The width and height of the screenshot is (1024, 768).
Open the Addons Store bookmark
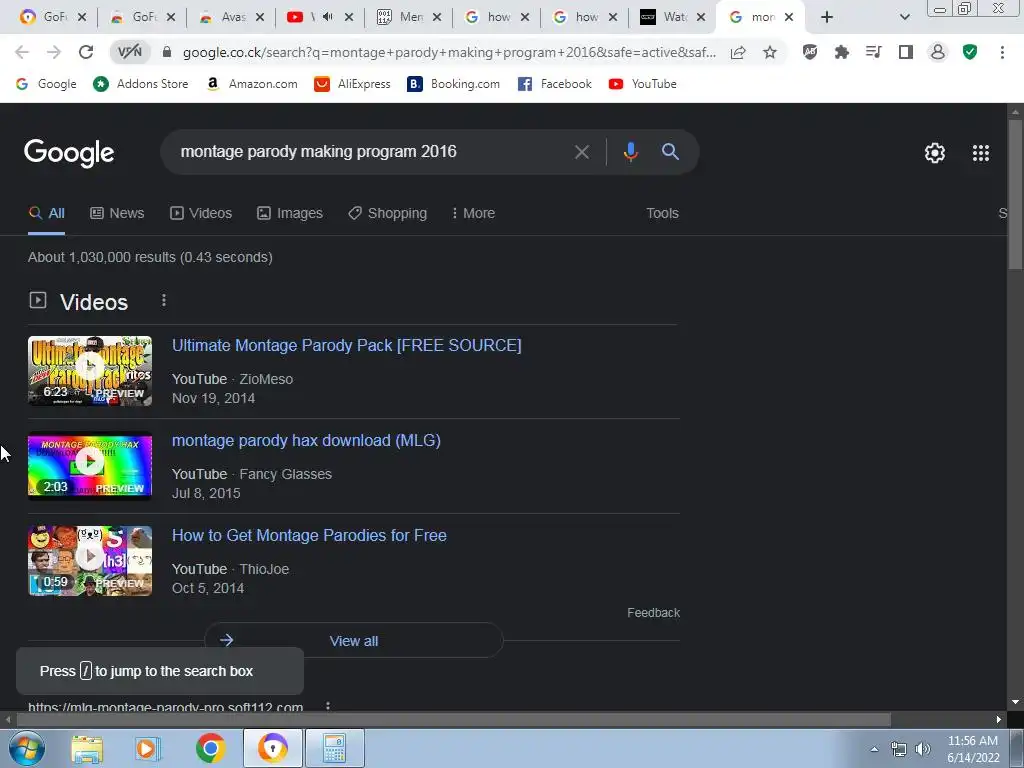coord(140,84)
